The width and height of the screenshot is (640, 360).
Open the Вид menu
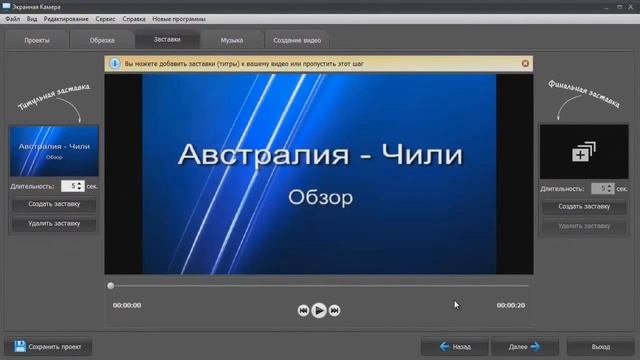[x=32, y=19]
